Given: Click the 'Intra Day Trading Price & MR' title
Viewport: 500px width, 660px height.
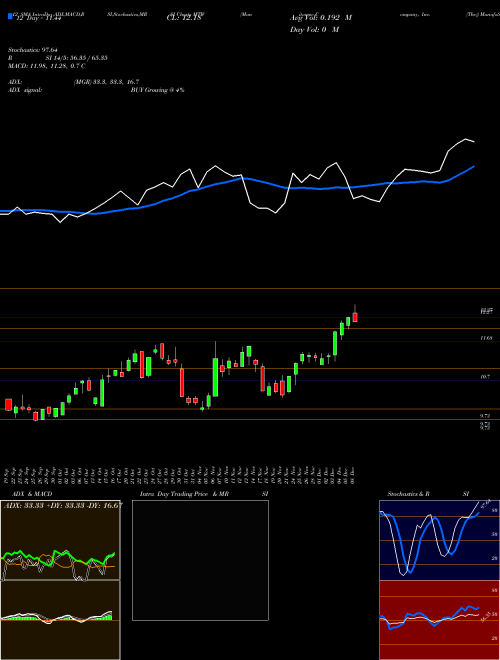Looking at the screenshot, I should pyautogui.click(x=184, y=494).
